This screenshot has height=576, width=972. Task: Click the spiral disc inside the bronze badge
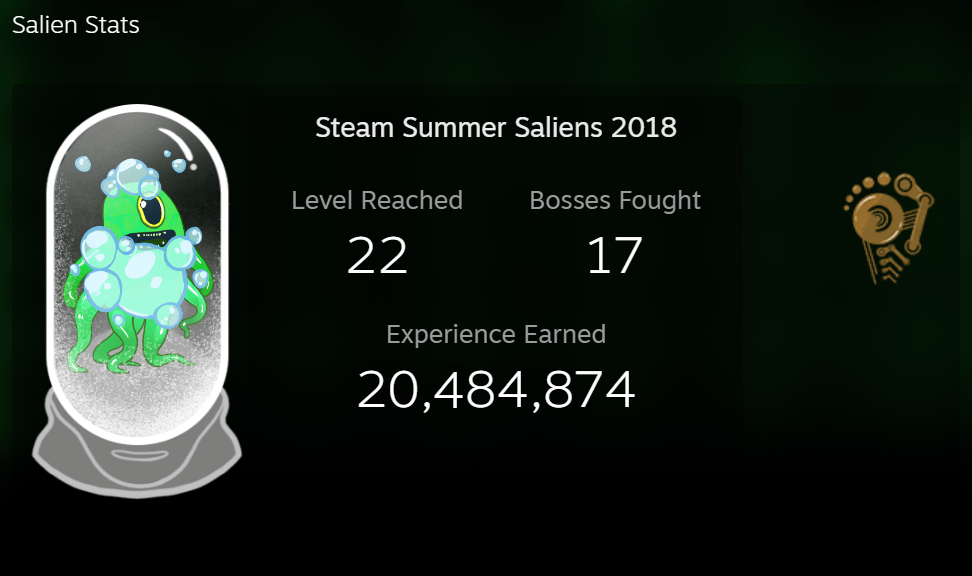click(x=879, y=221)
